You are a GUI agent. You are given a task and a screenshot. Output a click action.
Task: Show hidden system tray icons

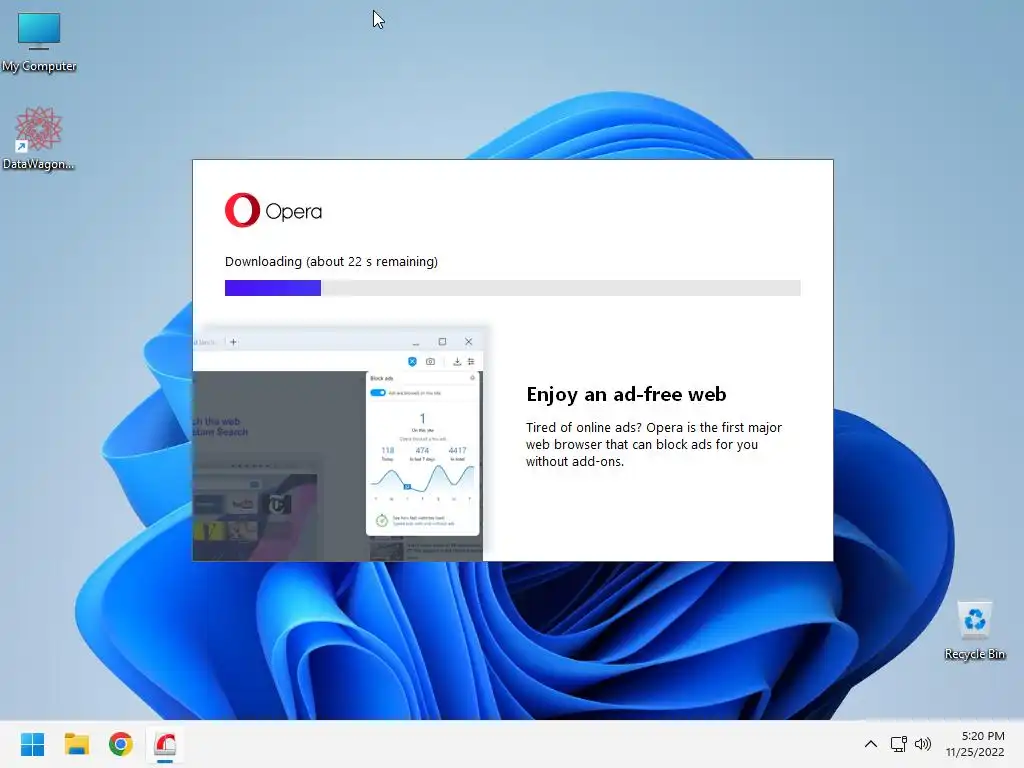(871, 744)
